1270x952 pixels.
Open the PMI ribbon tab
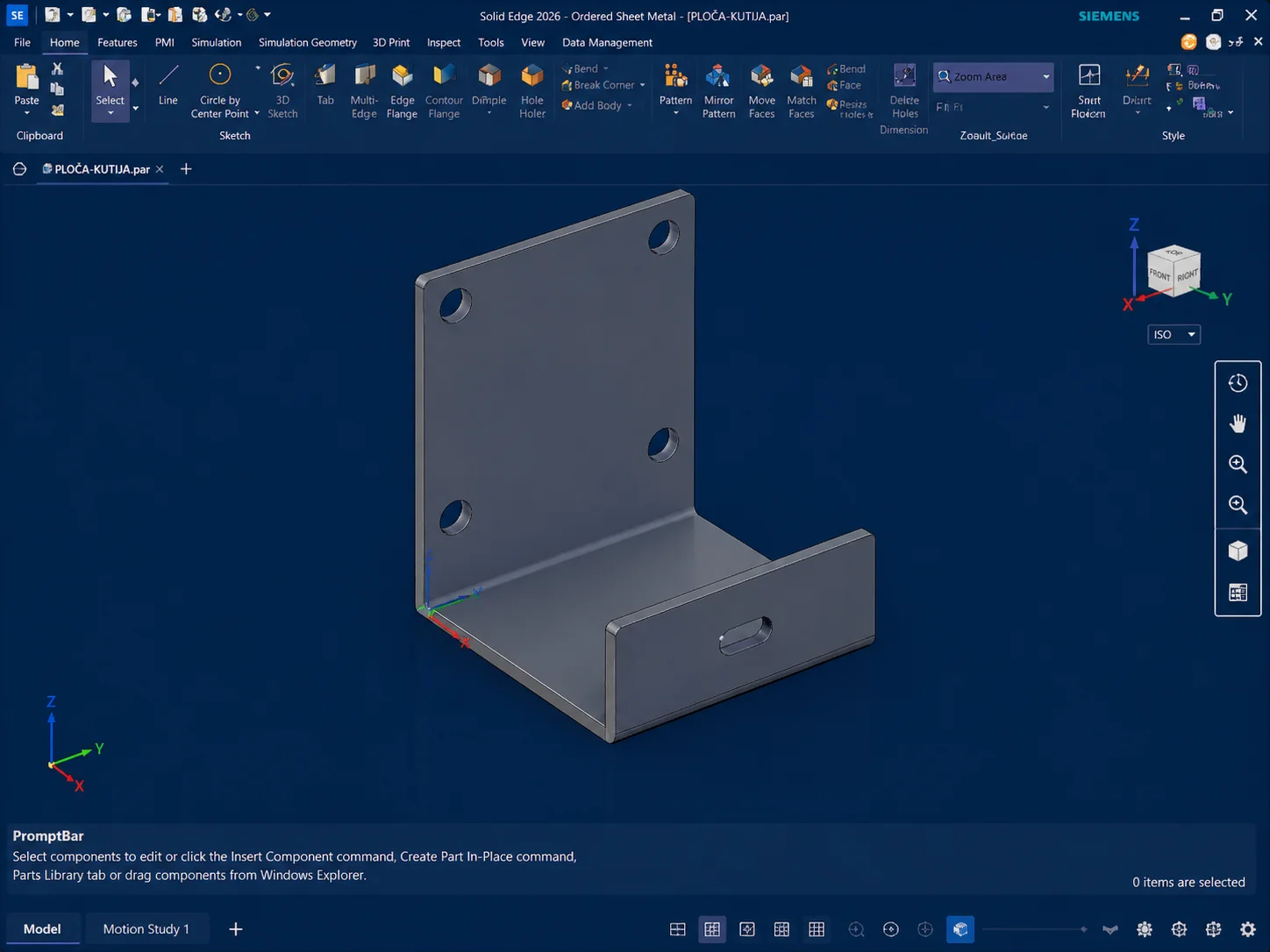pyautogui.click(x=164, y=42)
